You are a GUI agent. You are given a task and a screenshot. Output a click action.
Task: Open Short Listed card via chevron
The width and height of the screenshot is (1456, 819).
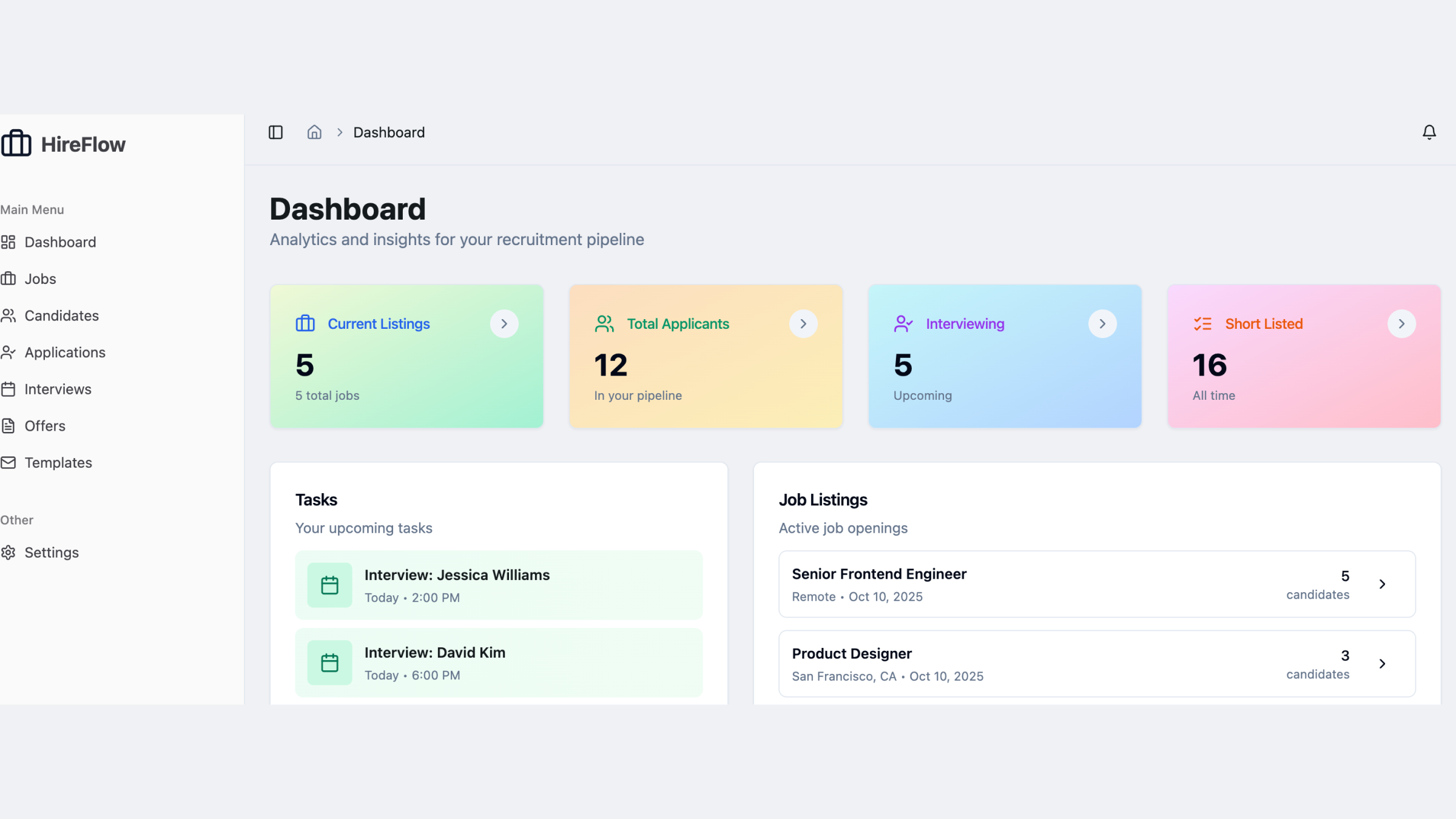1401,323
